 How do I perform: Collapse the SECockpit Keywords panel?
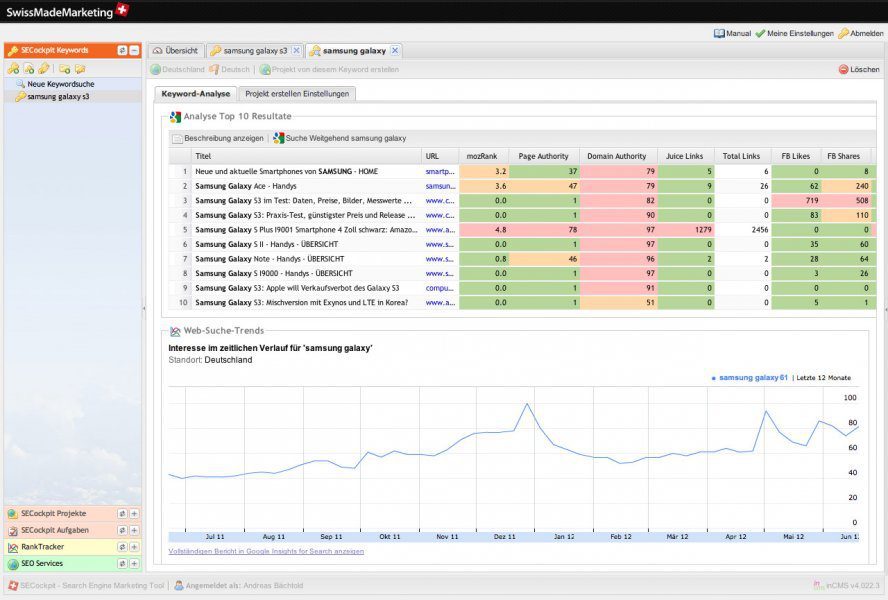pyautogui.click(x=134, y=50)
